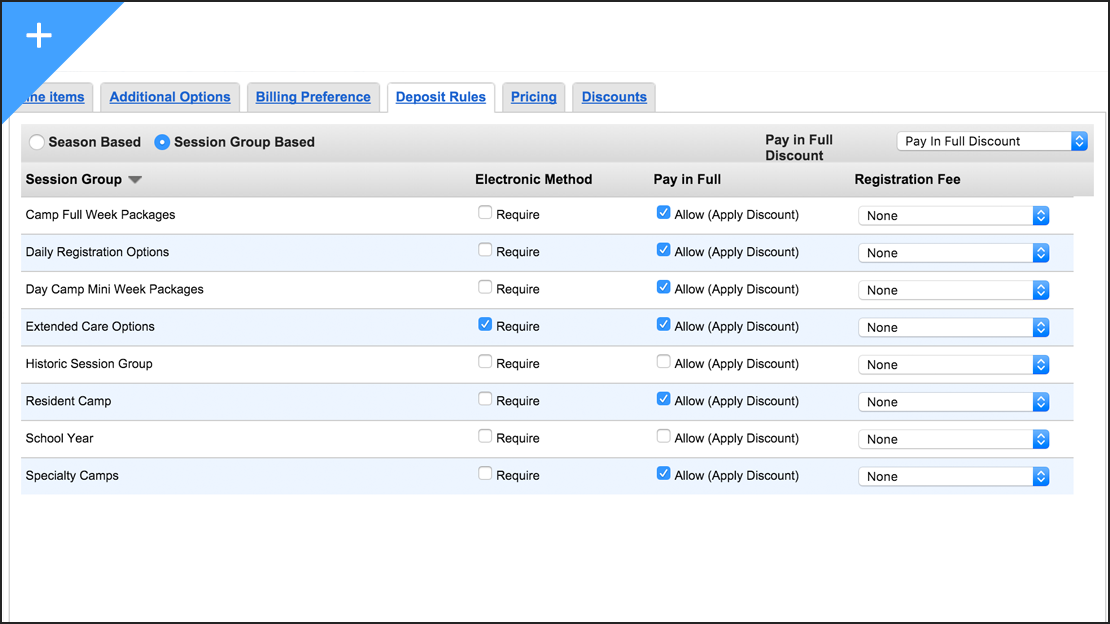
Task: Open the Deposit Rules tab
Action: click(x=440, y=97)
